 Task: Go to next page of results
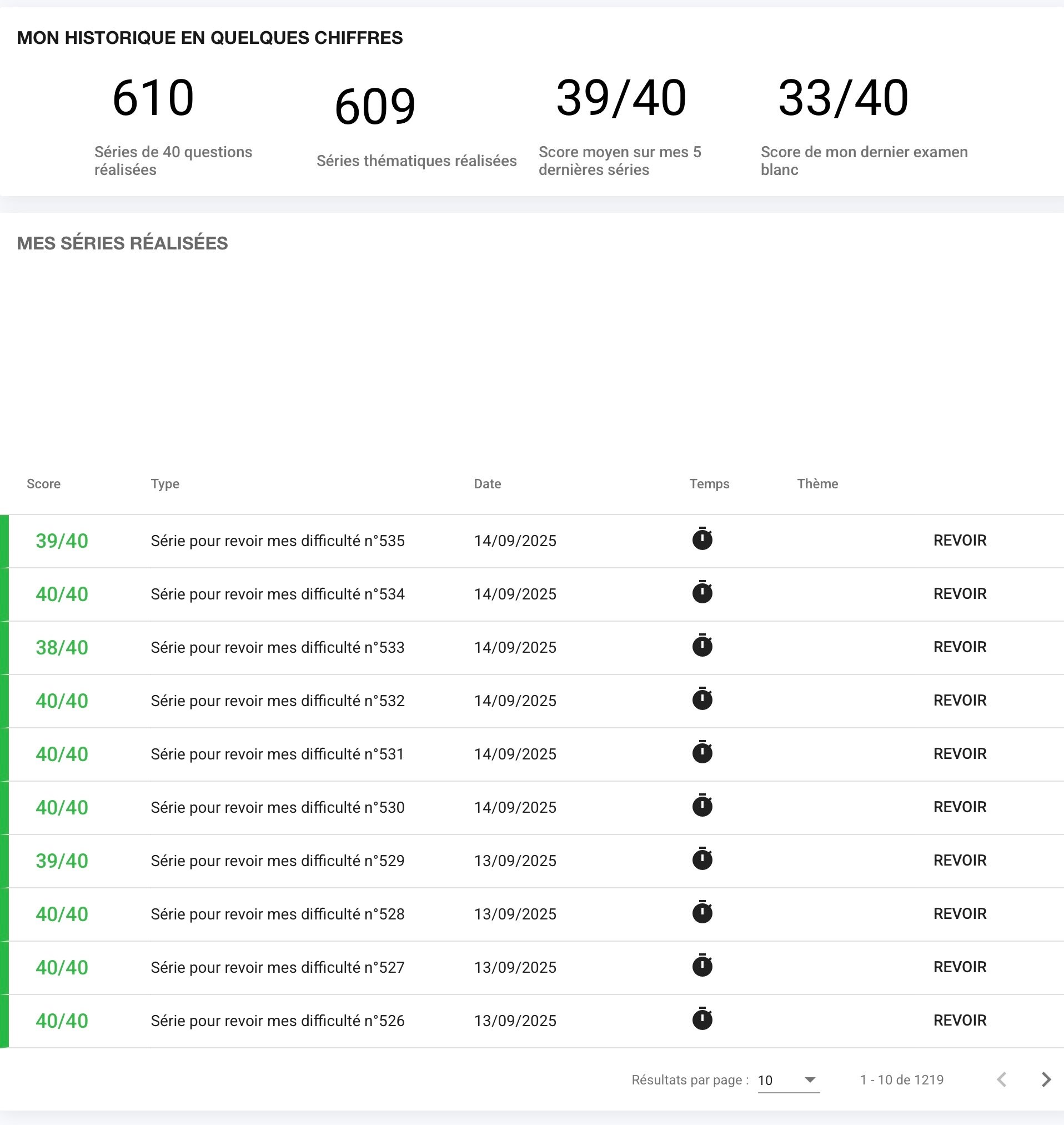[x=1046, y=1079]
